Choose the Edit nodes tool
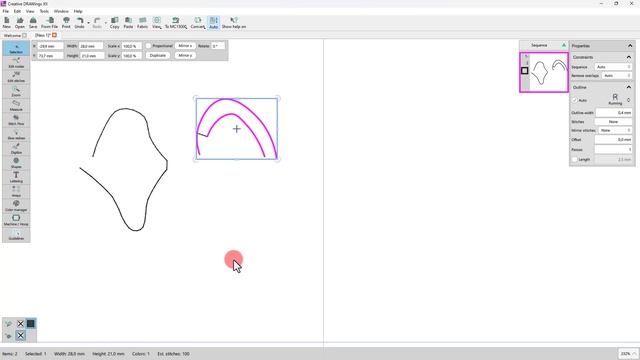 tap(16, 62)
